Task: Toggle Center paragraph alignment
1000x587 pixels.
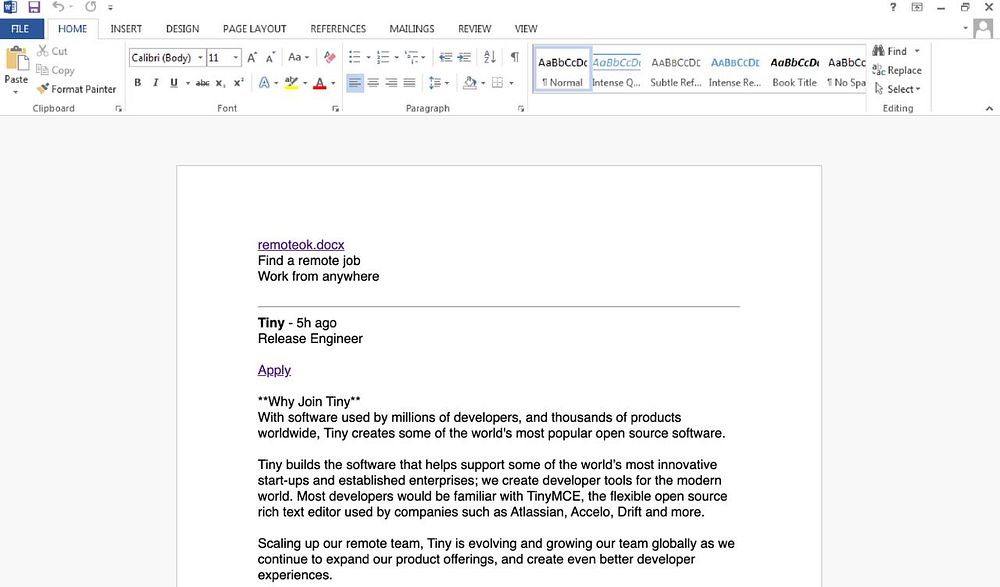Action: (373, 83)
